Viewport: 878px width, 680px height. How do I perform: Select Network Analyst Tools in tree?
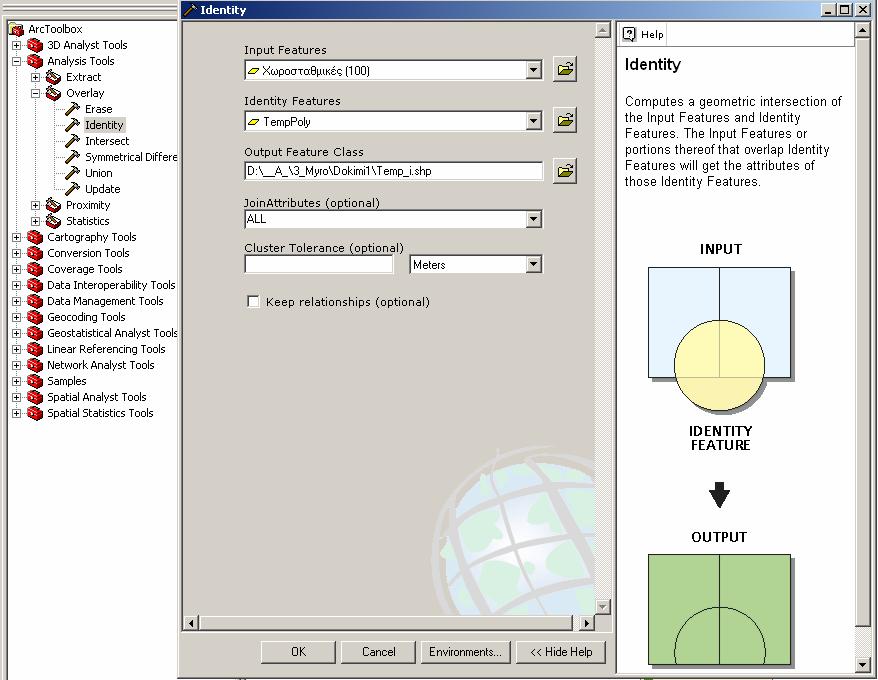coord(101,365)
